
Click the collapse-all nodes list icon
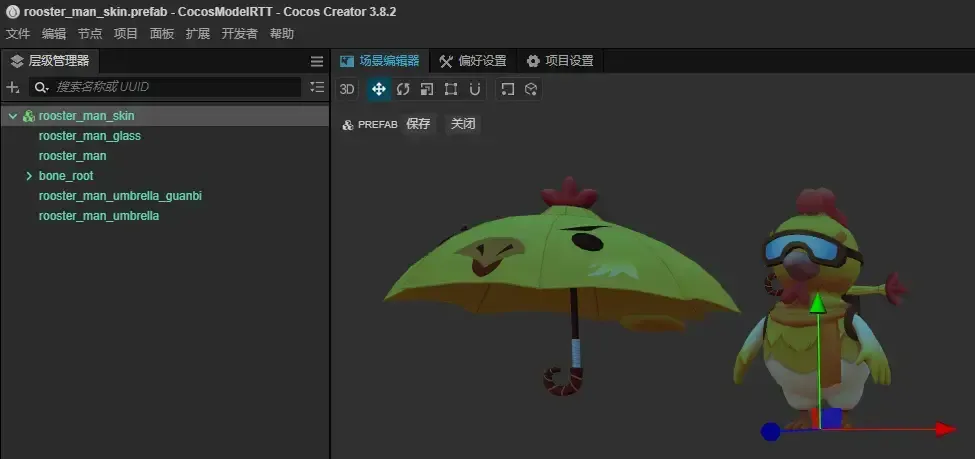point(317,87)
